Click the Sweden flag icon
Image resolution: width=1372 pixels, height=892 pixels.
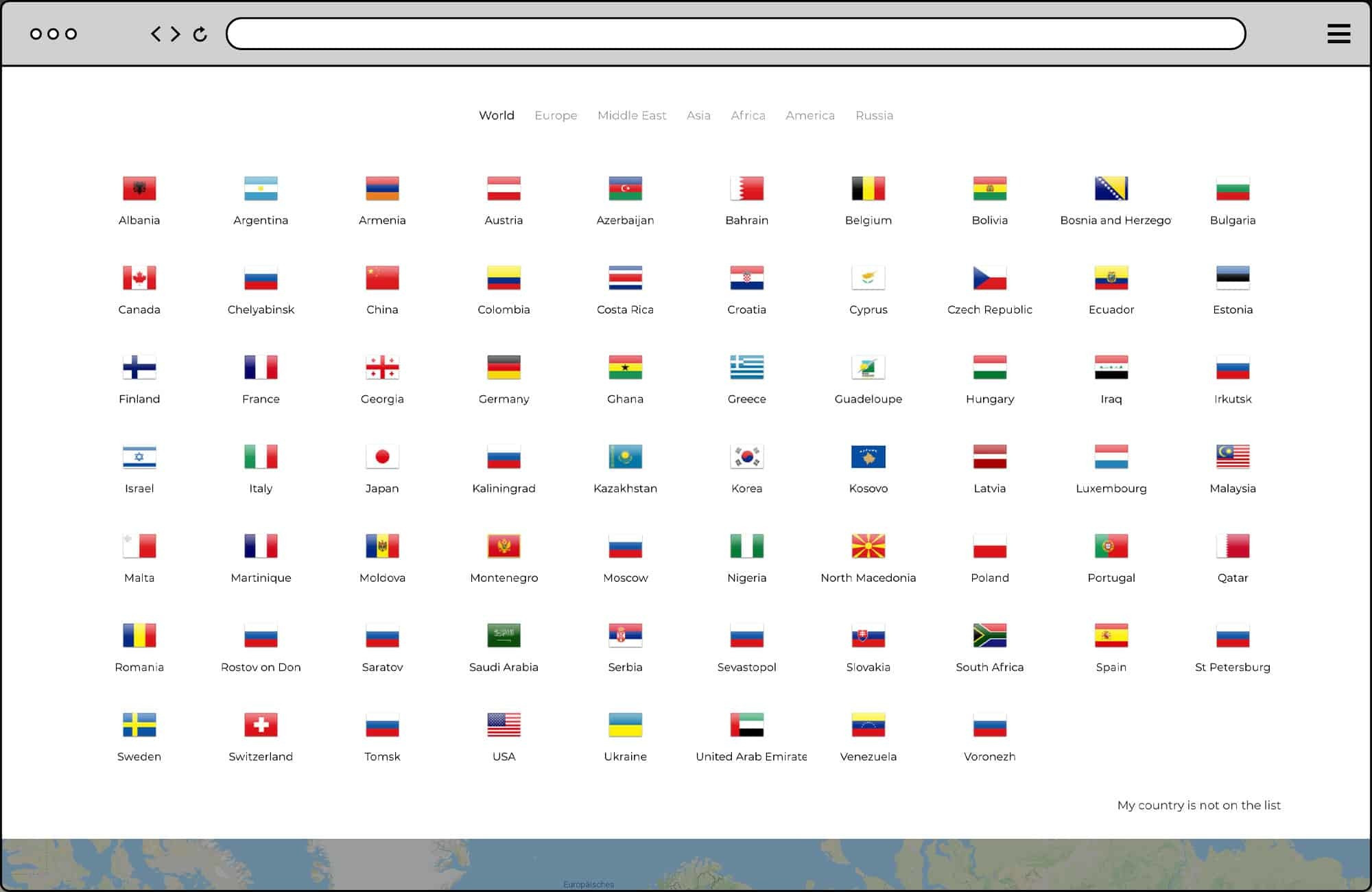coord(139,725)
